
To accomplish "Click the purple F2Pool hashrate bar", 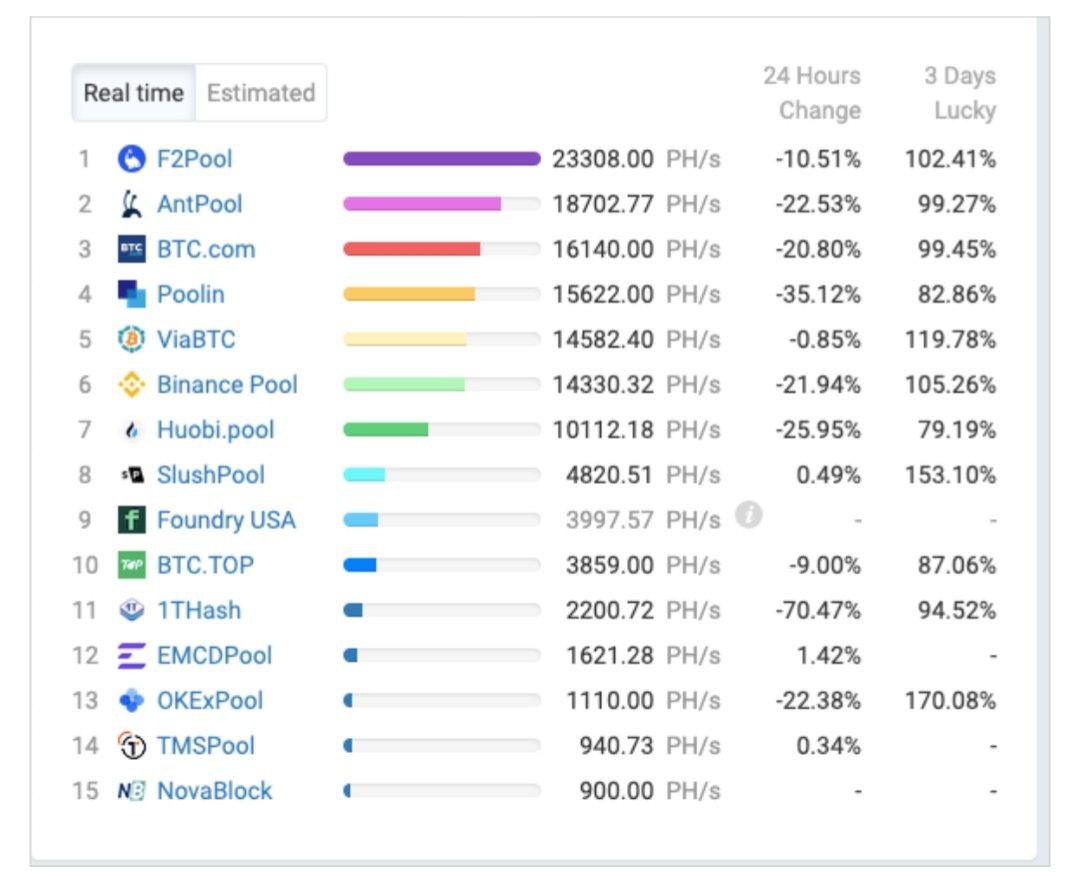I will (441, 159).
